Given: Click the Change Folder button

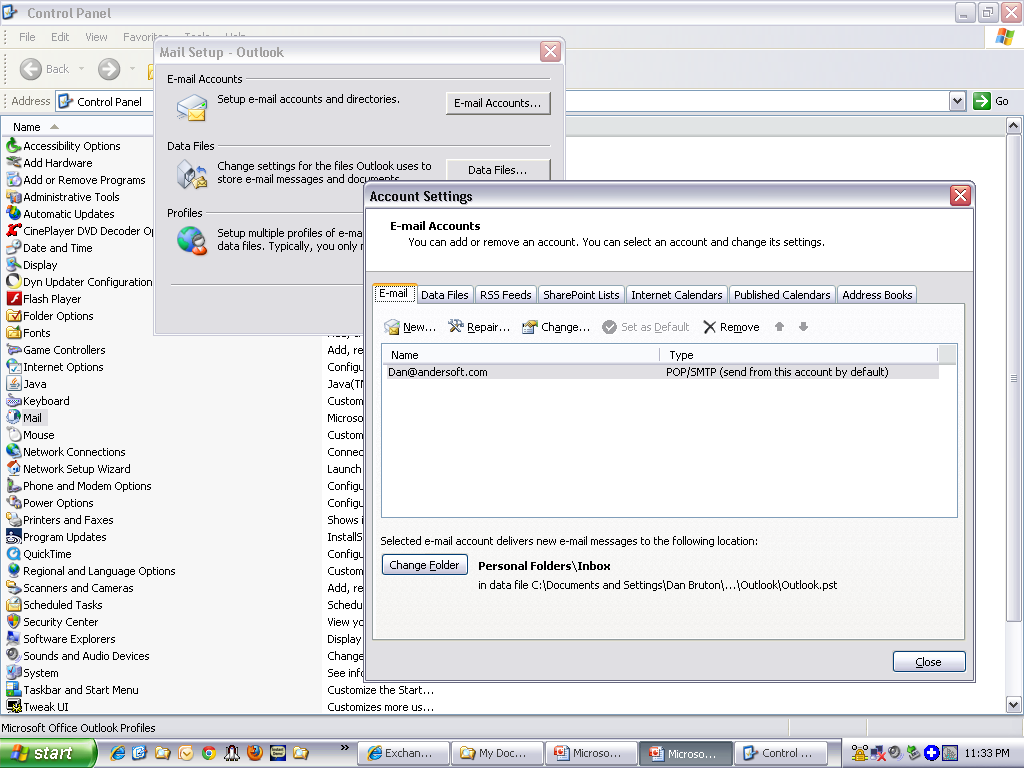Looking at the screenshot, I should (x=424, y=565).
